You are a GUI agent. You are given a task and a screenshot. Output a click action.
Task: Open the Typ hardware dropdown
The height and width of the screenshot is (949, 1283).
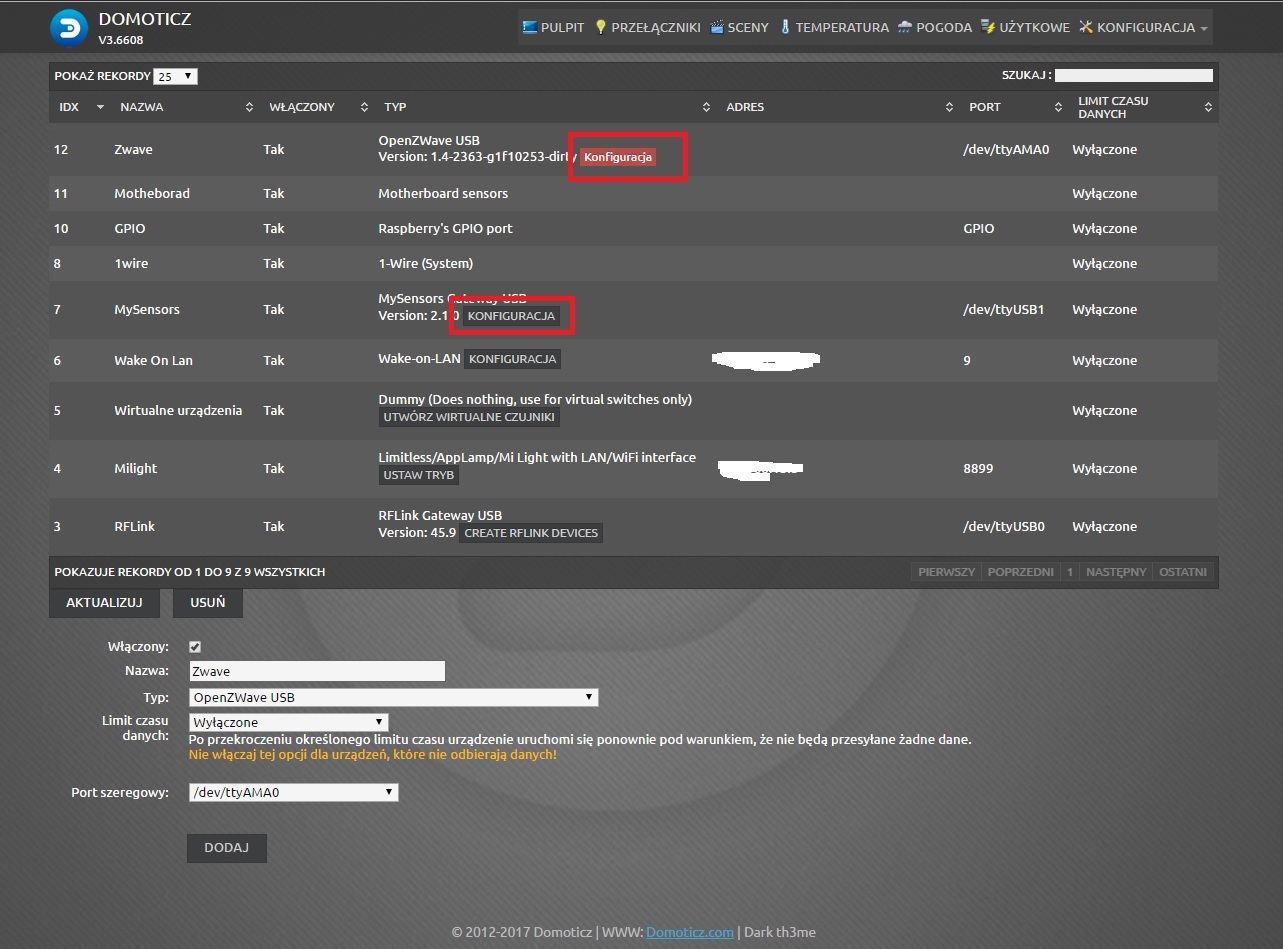394,697
